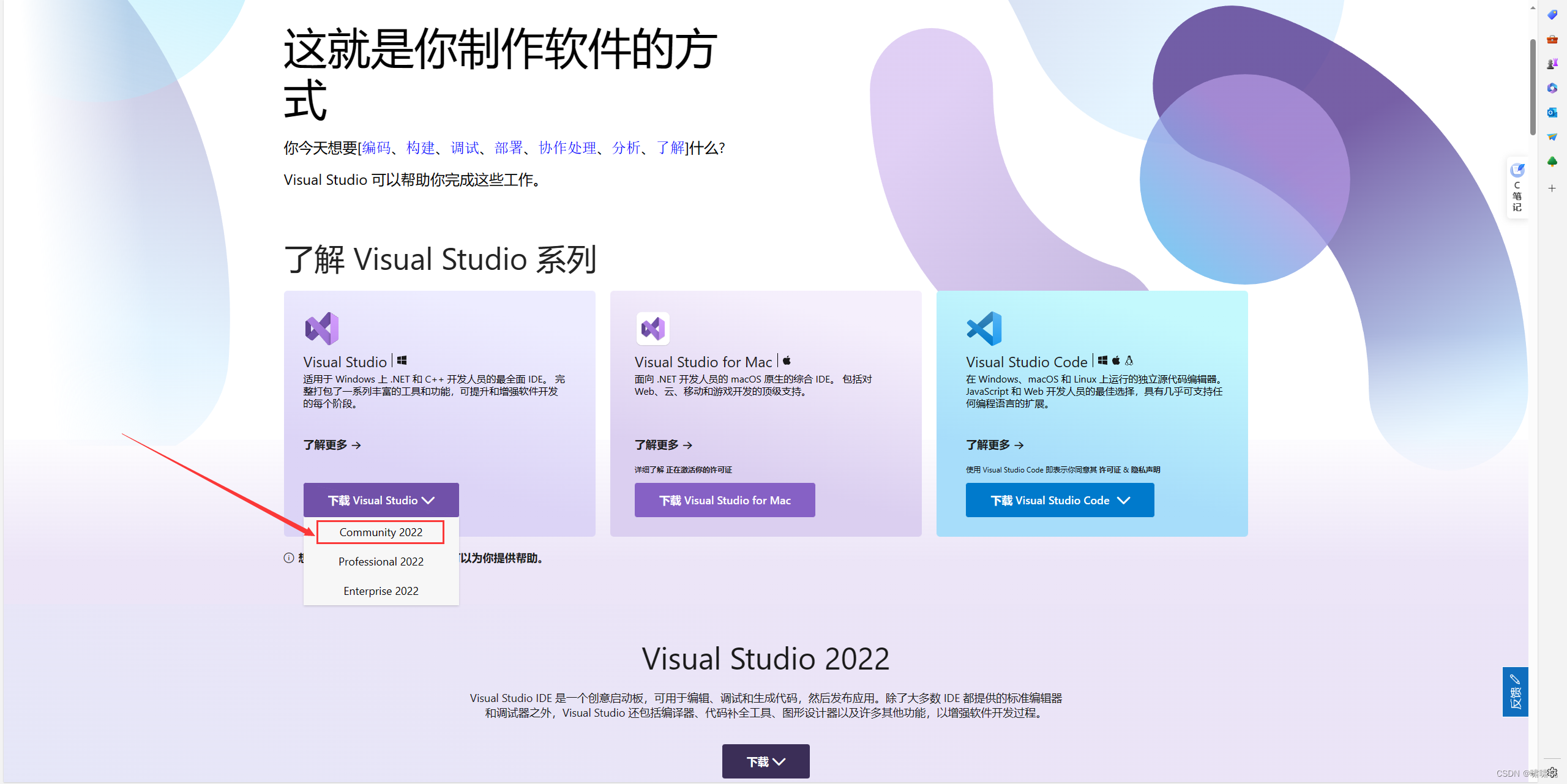Viewport: 1567px width, 784px height.
Task: Click the 这就是你制作软件的方式 headline
Action: click(499, 73)
